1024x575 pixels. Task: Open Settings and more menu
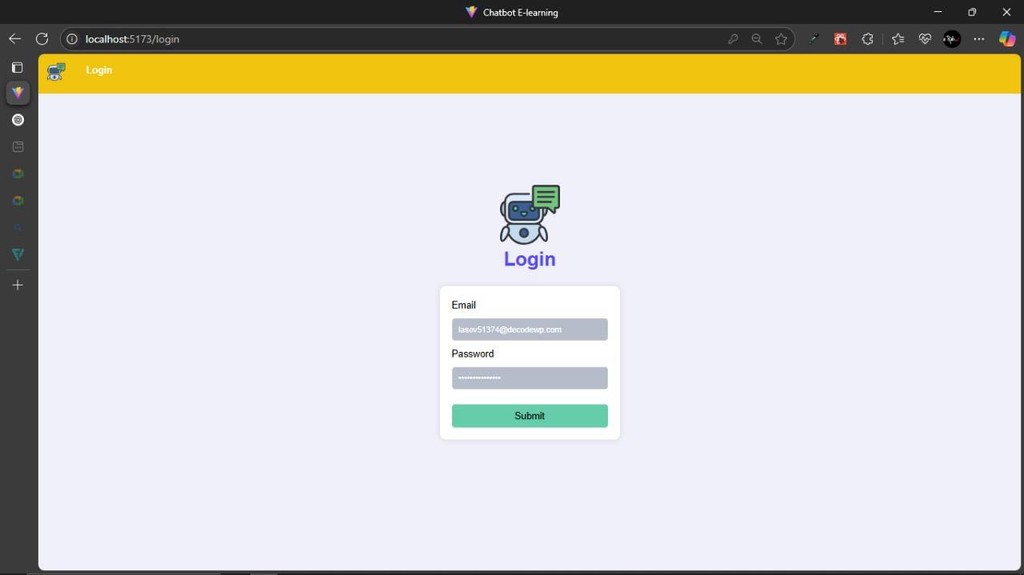(979, 39)
